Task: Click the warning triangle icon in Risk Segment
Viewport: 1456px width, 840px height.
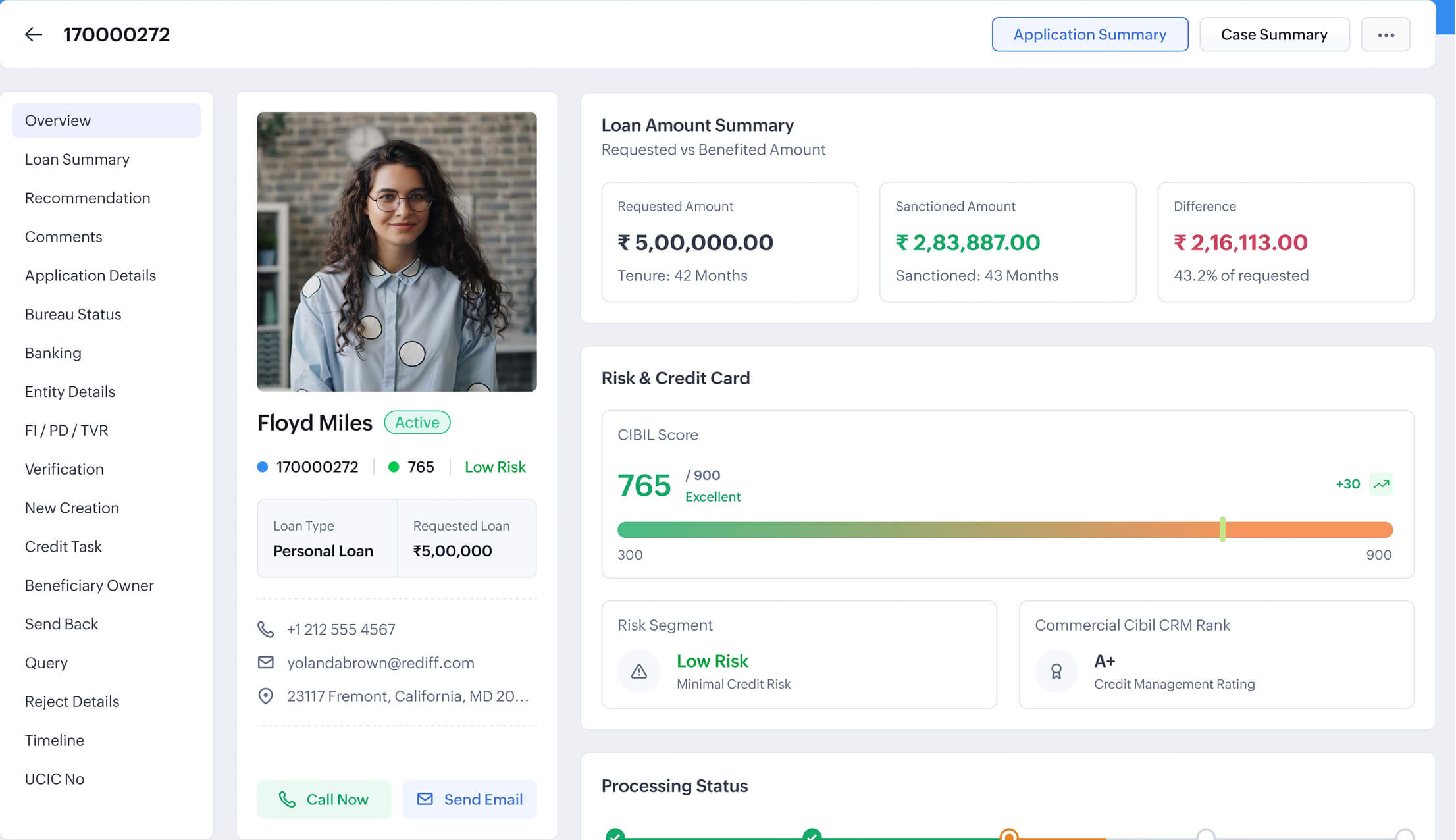Action: pyautogui.click(x=638, y=671)
